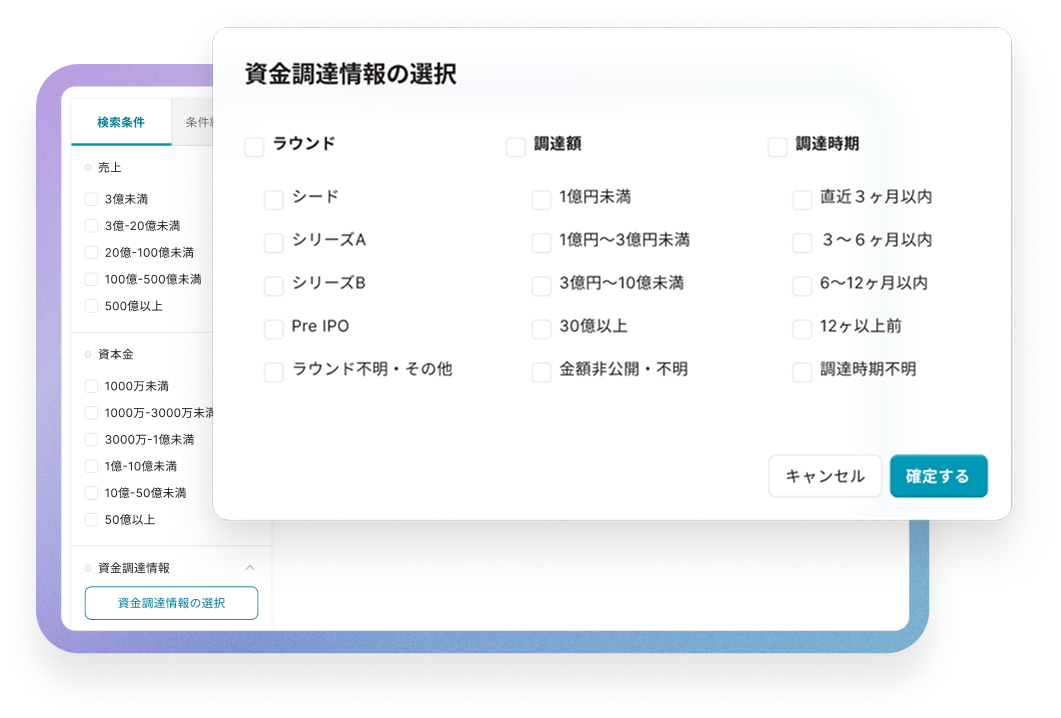This screenshot has width=1061, height=718.
Task: Check the ラウンド select-all checkbox
Action: [254, 147]
